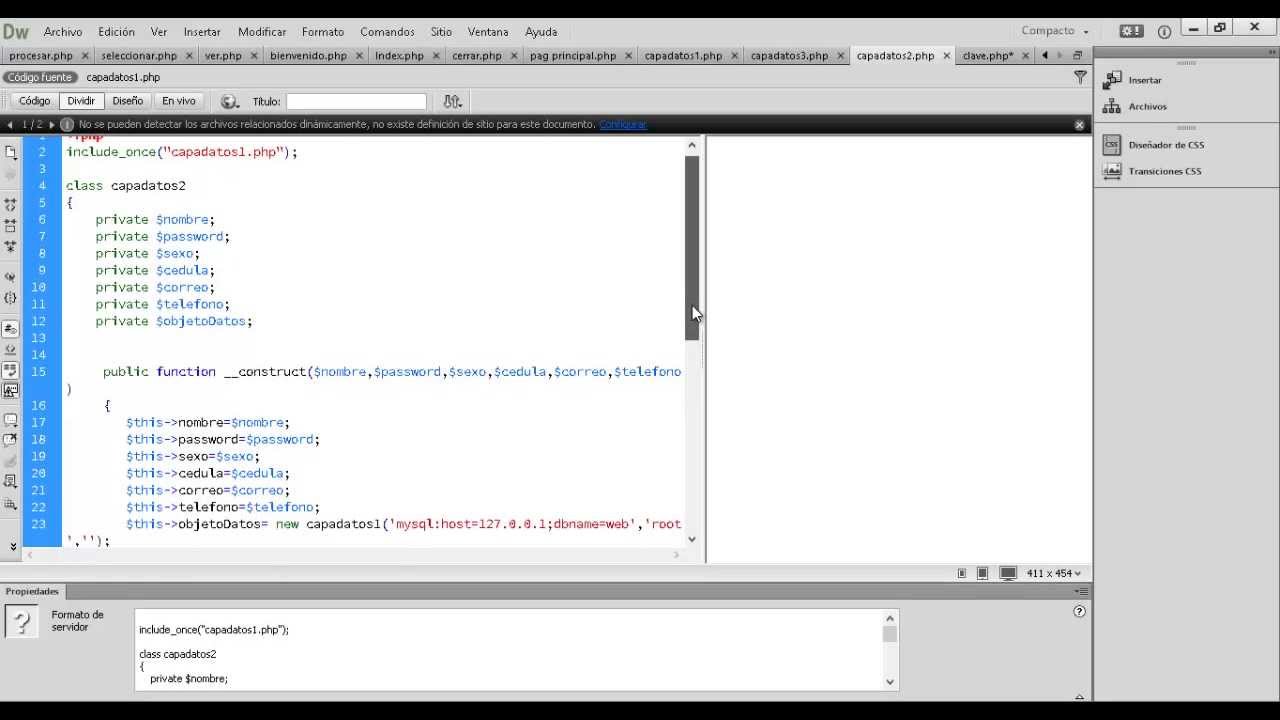Image resolution: width=1280 pixels, height=720 pixels.
Task: Open the Archivo menu
Action: click(63, 32)
